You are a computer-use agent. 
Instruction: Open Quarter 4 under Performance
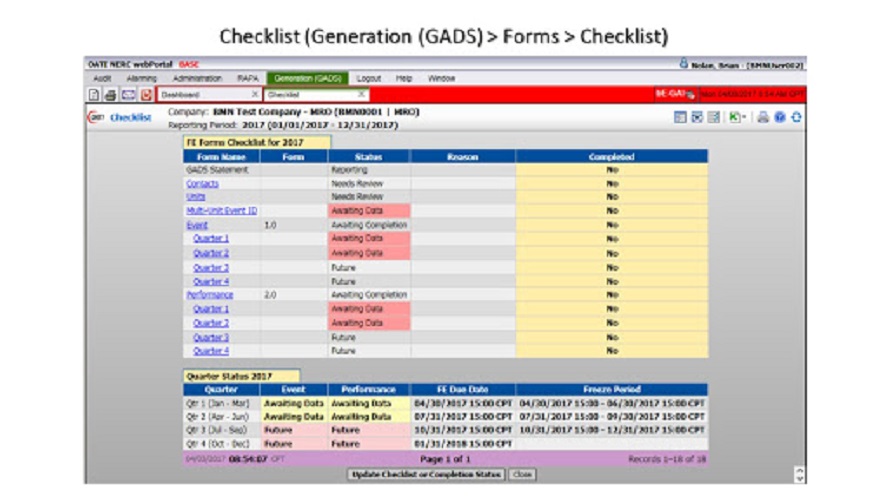pyautogui.click(x=211, y=351)
